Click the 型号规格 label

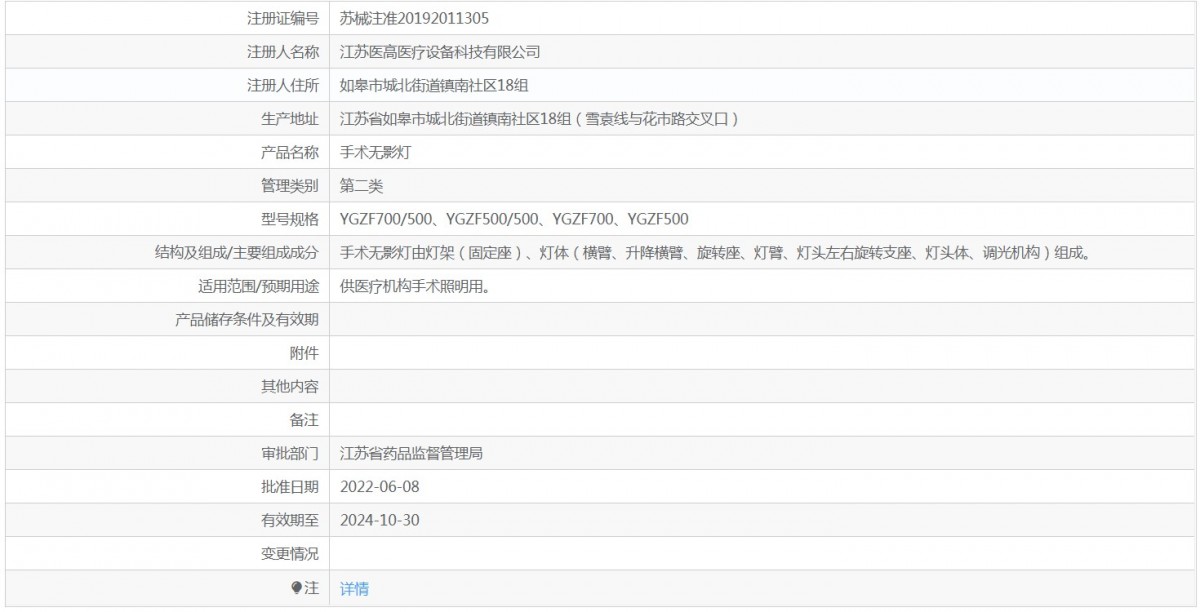pos(290,219)
